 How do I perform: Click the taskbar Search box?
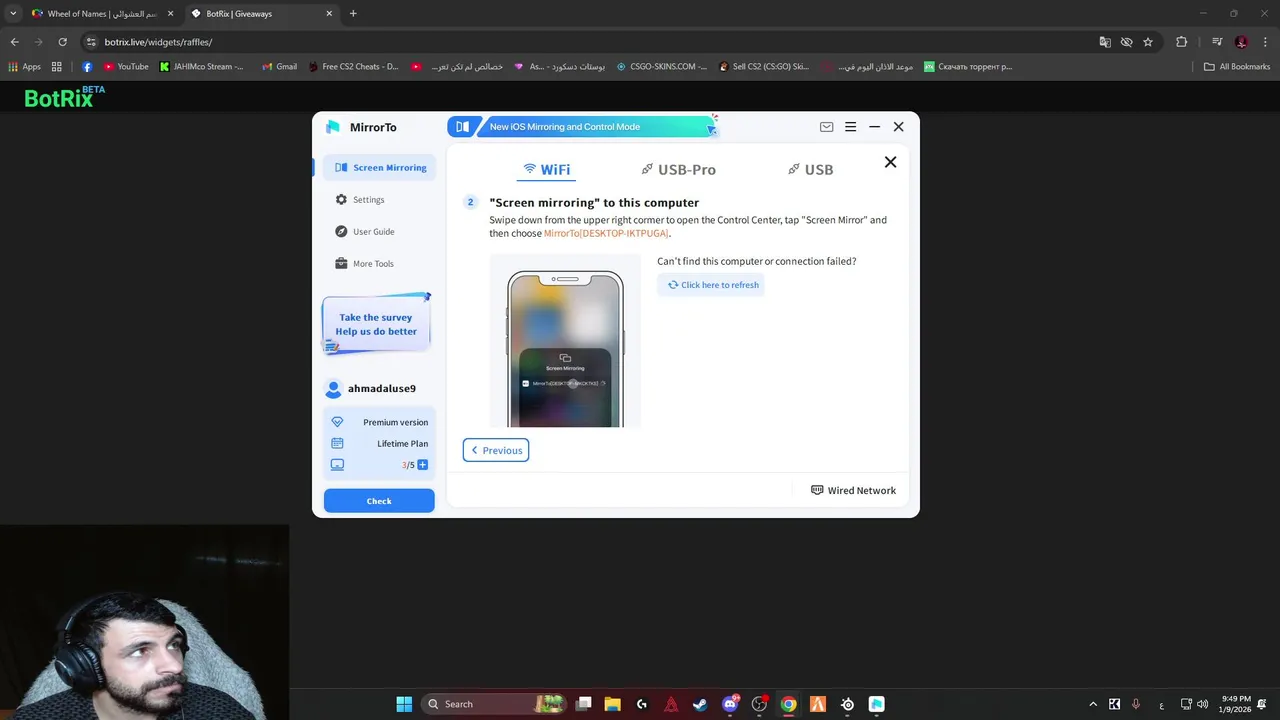494,704
